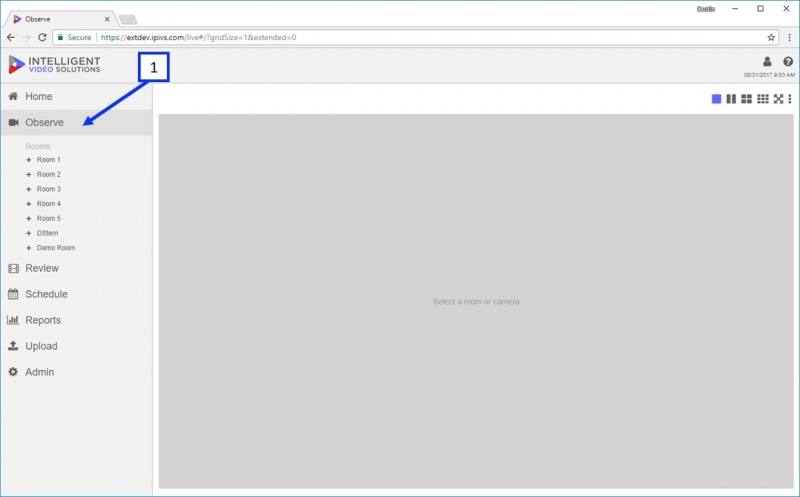Click the Home house icon
This screenshot has height=497, width=800.
pos(13,96)
